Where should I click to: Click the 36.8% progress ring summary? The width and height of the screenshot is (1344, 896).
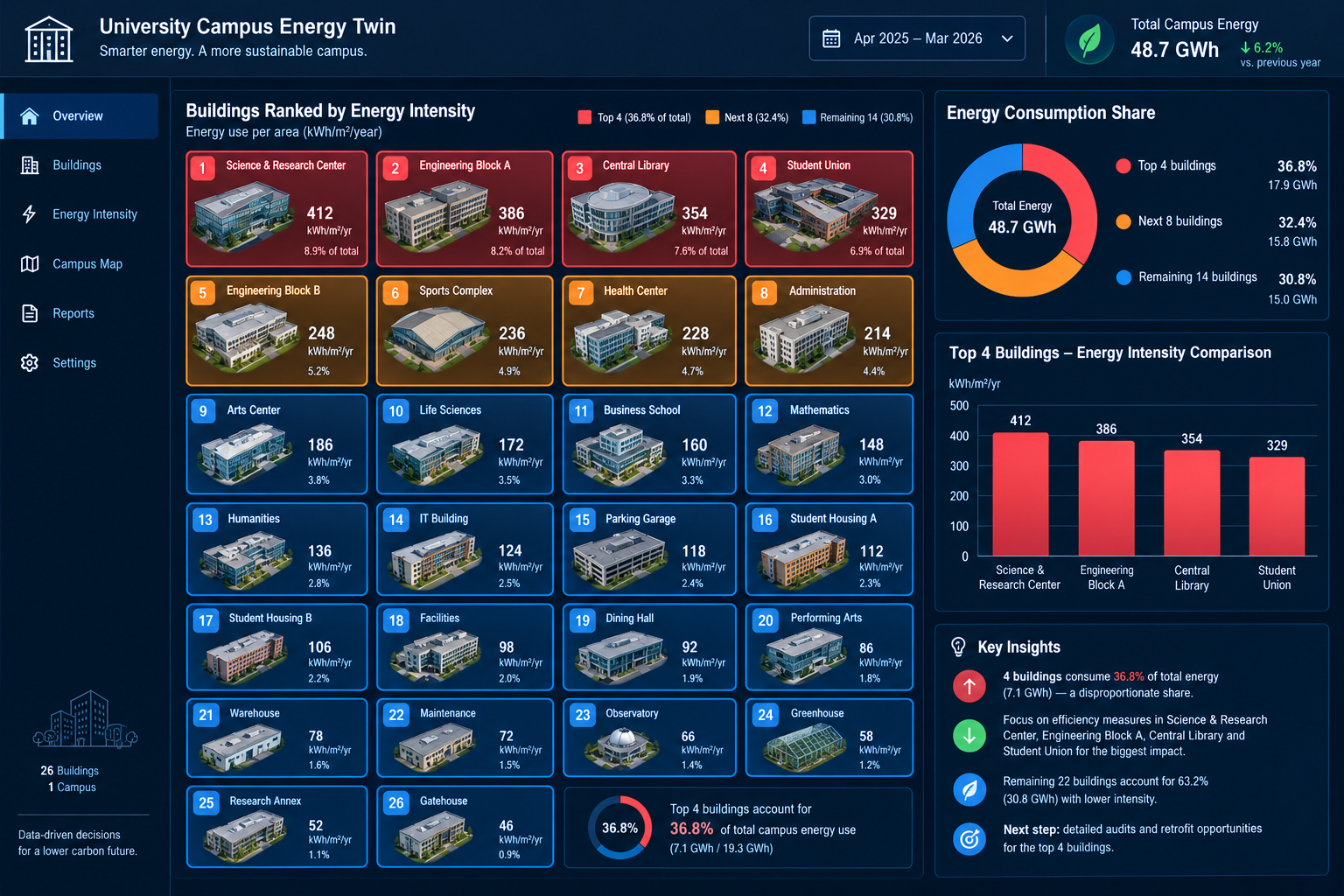[619, 828]
